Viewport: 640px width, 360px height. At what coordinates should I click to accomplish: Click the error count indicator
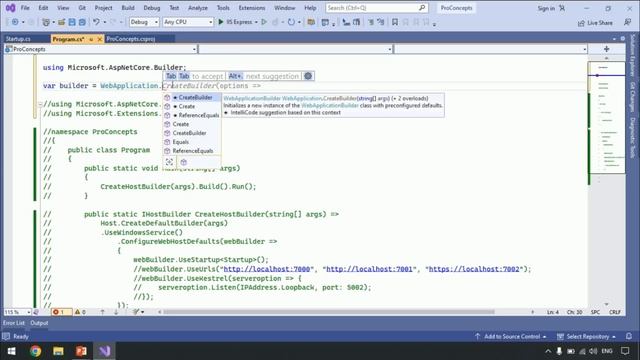point(61,312)
